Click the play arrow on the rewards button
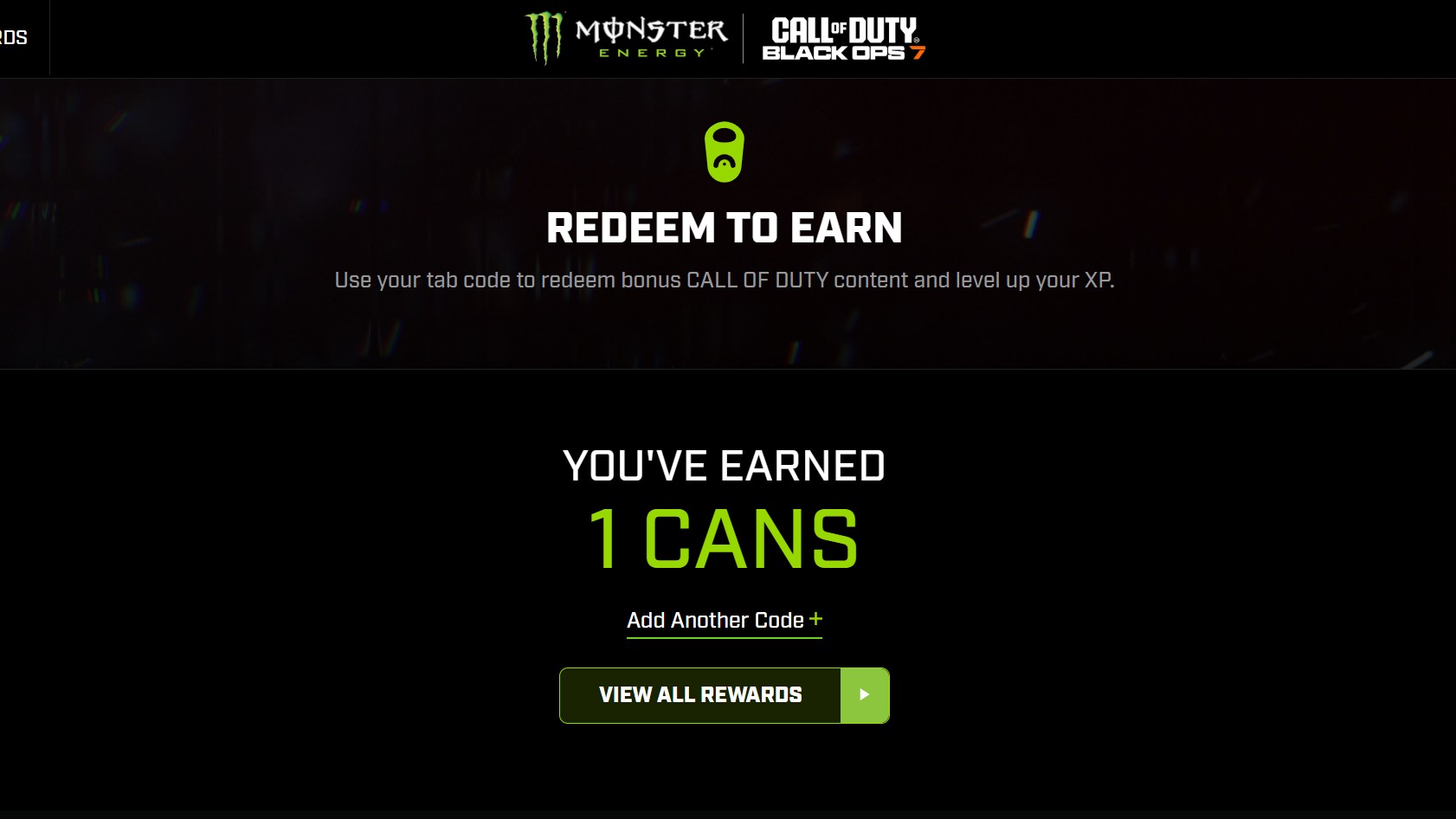The height and width of the screenshot is (819, 1456). 865,694
